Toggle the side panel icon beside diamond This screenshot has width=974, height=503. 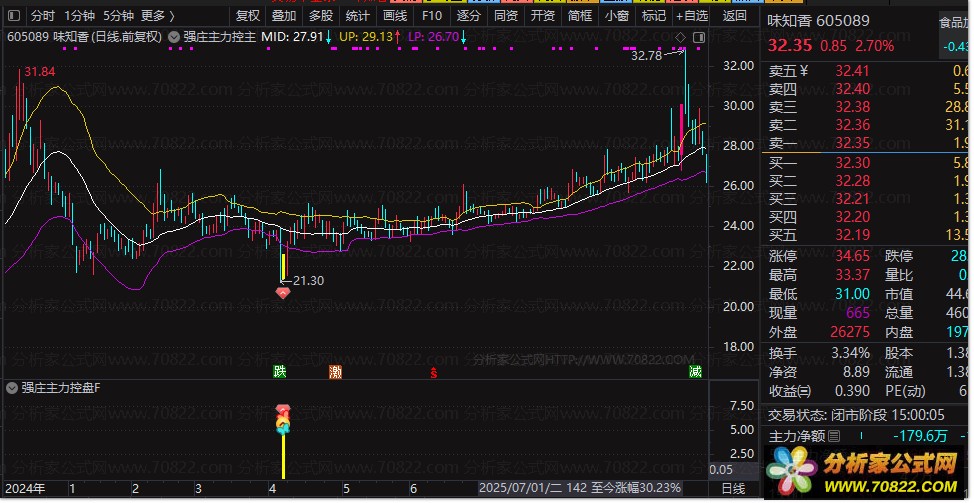pyautogui.click(x=699, y=37)
